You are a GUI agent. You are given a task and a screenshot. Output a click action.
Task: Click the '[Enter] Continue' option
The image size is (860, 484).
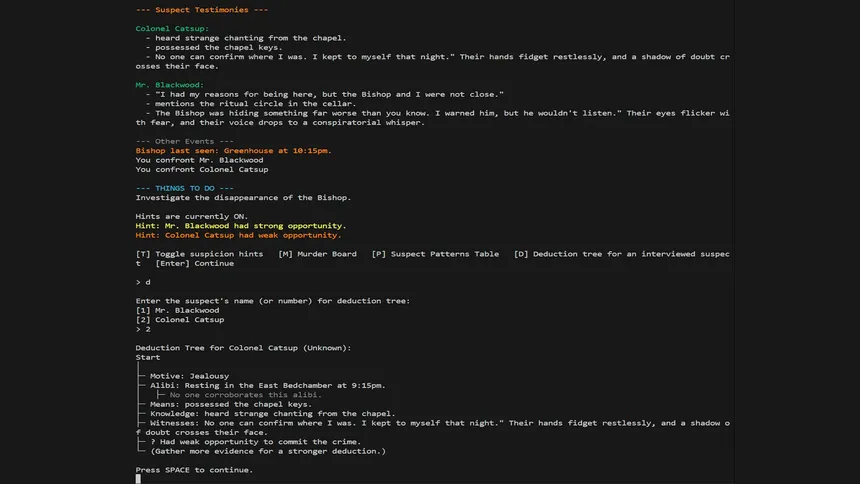pyautogui.click(x=195, y=263)
